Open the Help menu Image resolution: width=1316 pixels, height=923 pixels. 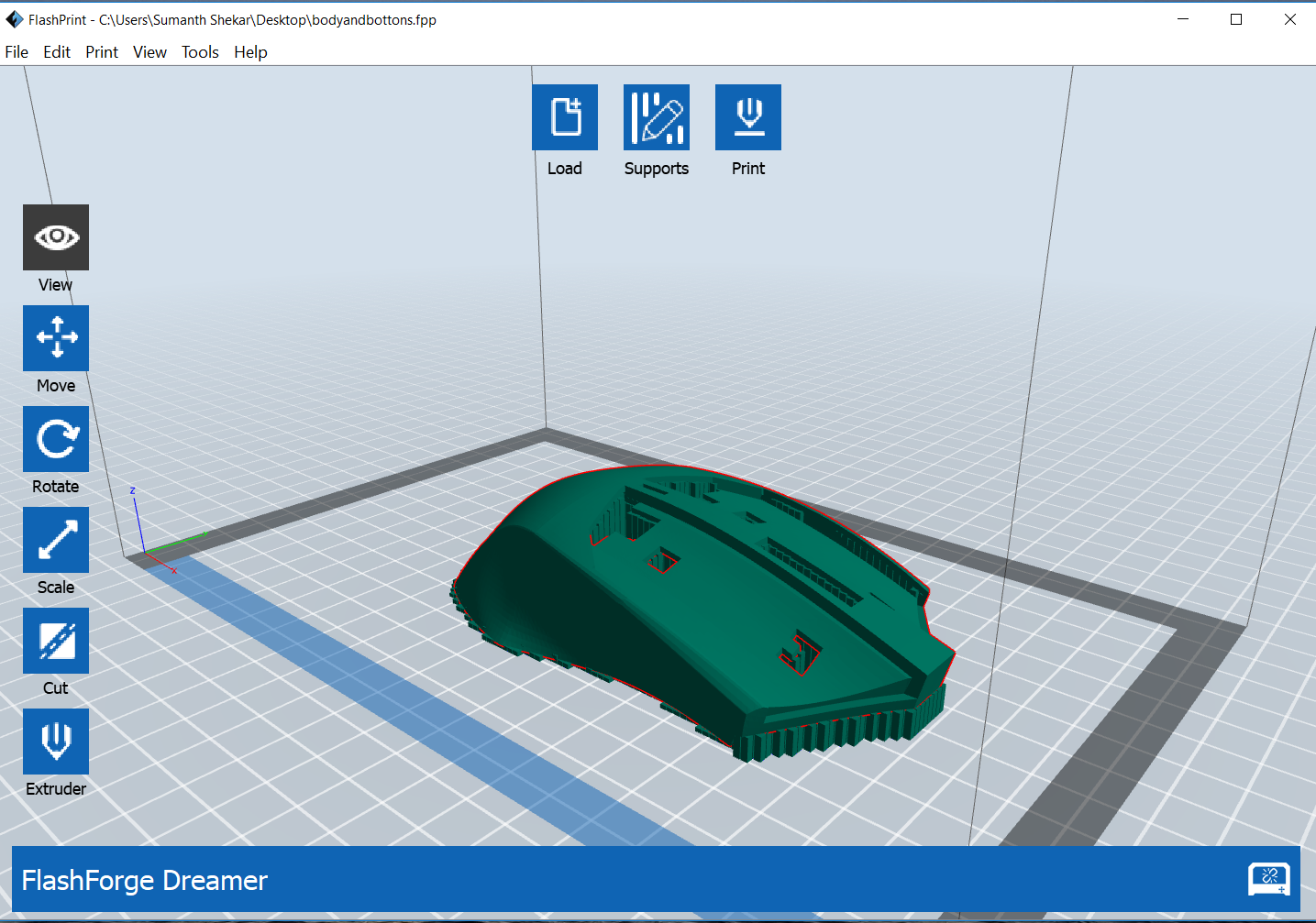(250, 52)
